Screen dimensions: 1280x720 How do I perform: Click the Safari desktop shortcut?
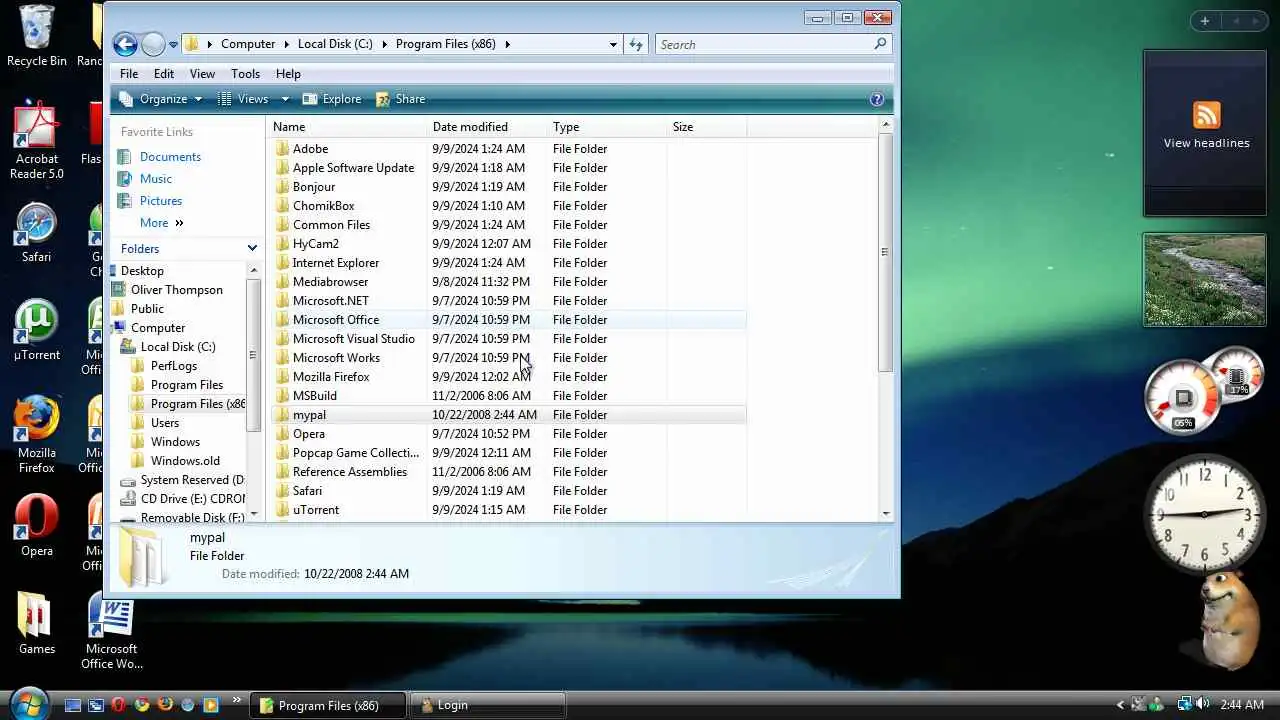[x=36, y=234]
